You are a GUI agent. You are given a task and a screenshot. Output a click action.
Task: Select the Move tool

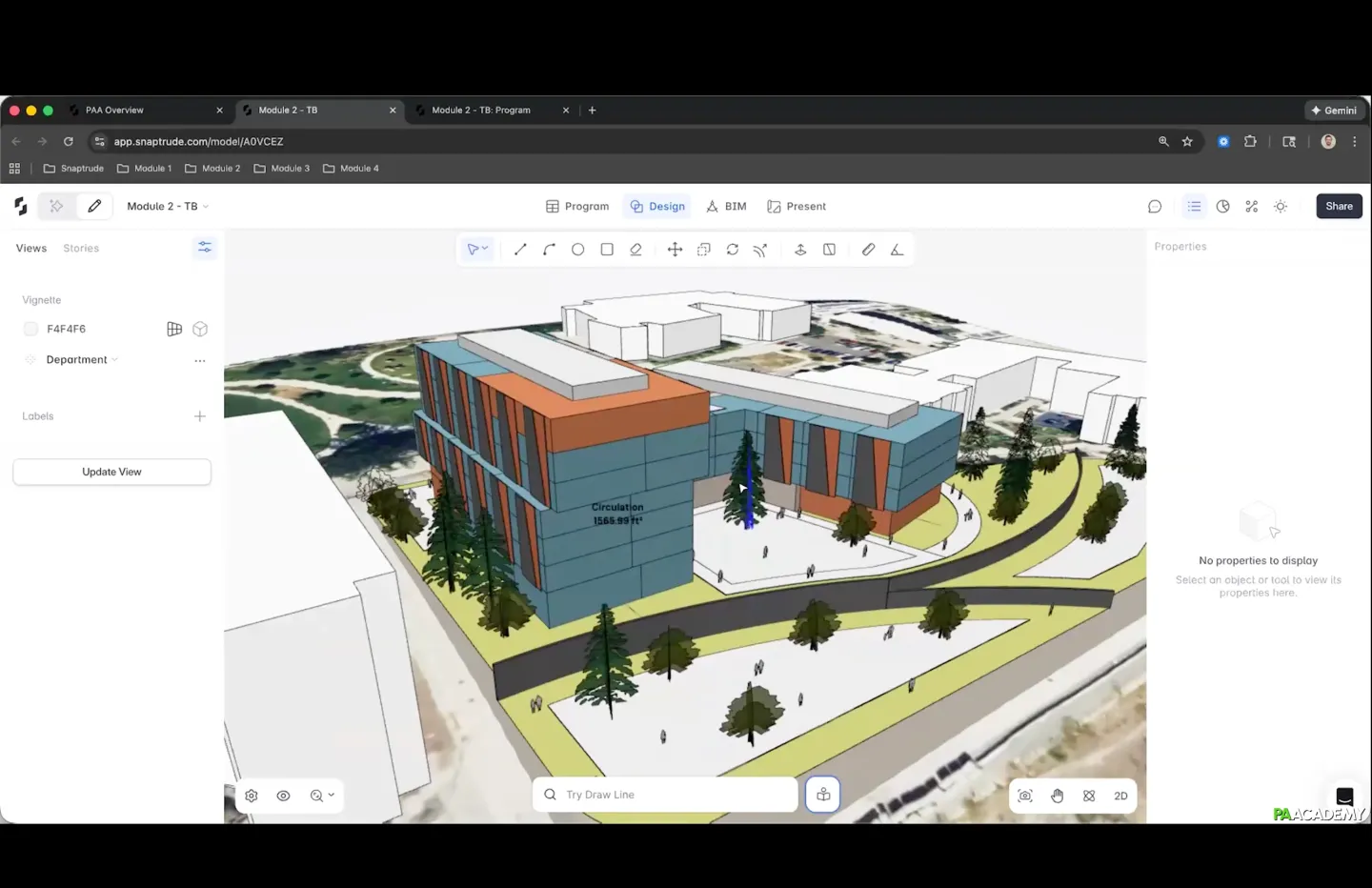click(x=675, y=250)
